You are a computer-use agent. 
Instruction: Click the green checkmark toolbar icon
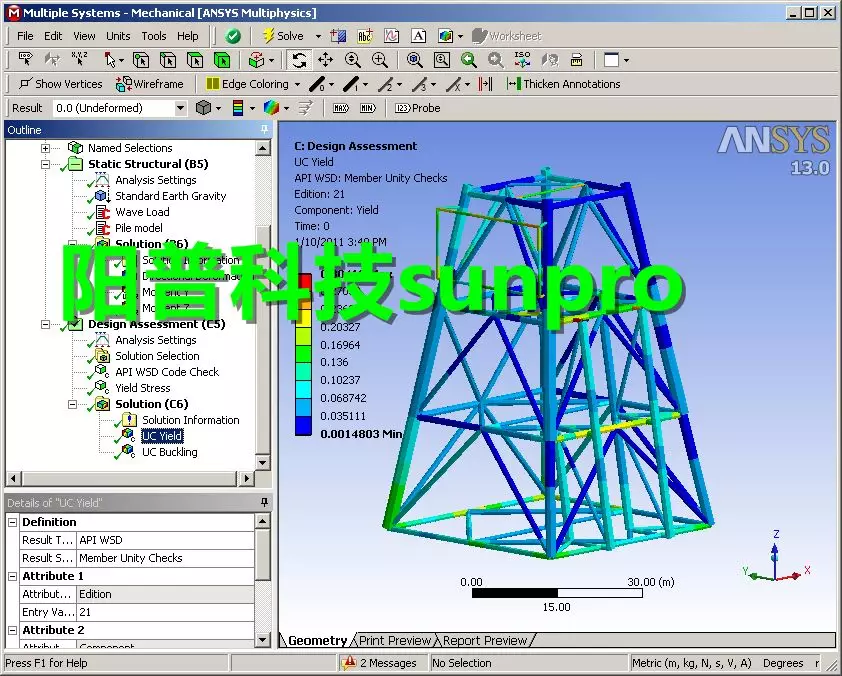[233, 36]
